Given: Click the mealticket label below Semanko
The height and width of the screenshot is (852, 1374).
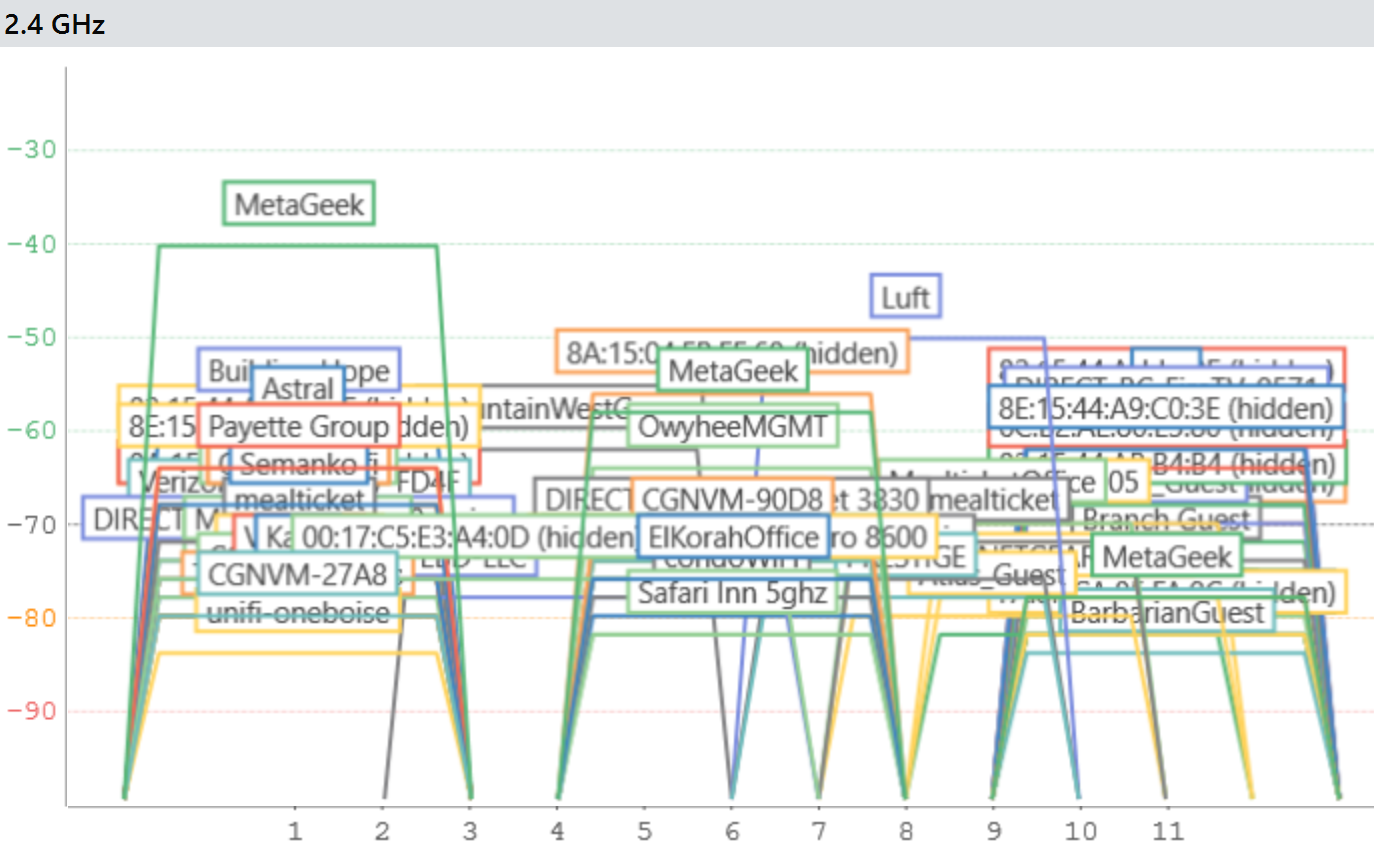Looking at the screenshot, I should click(299, 499).
